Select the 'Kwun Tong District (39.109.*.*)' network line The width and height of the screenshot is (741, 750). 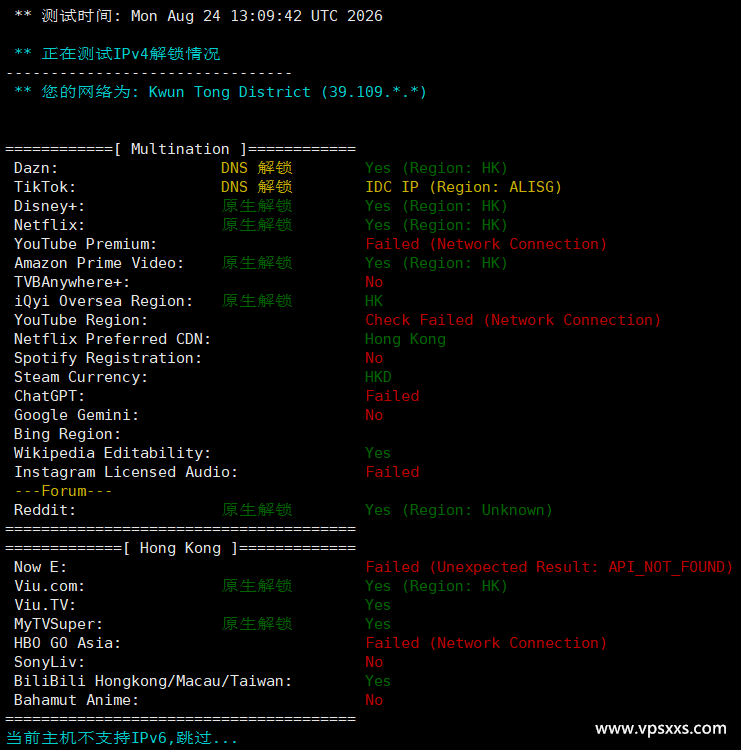pyautogui.click(x=220, y=92)
